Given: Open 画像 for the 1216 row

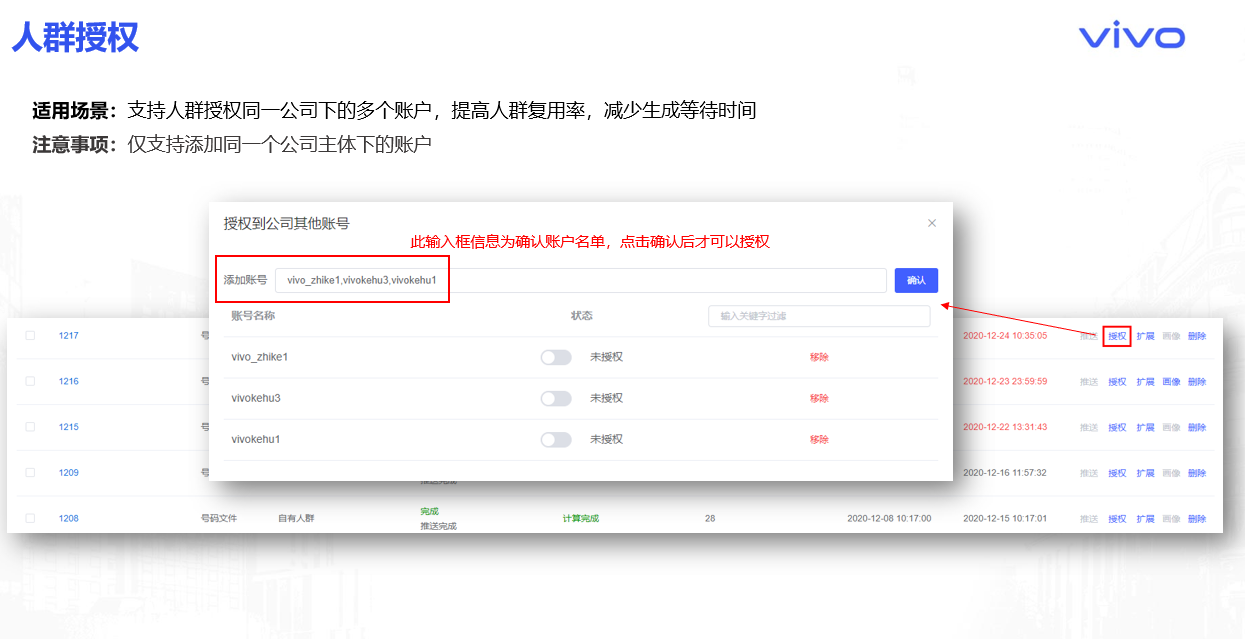Looking at the screenshot, I should point(1171,382).
